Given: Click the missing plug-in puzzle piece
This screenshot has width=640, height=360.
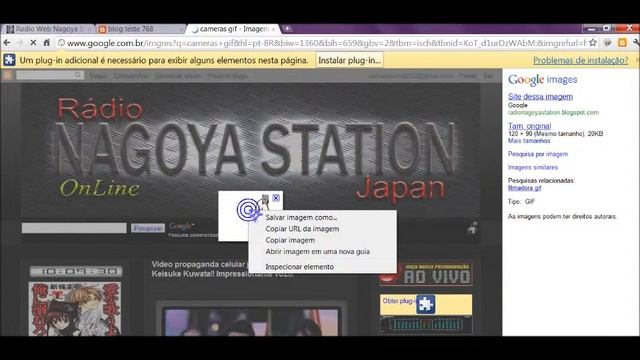Looking at the screenshot, I should [x=425, y=304].
